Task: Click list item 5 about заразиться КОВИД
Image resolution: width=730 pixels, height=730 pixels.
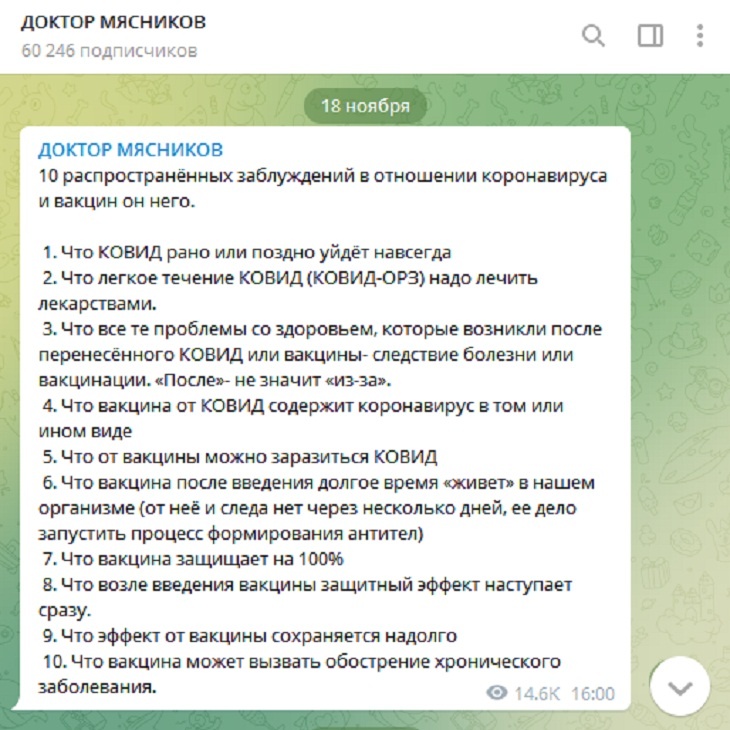Action: 240,457
